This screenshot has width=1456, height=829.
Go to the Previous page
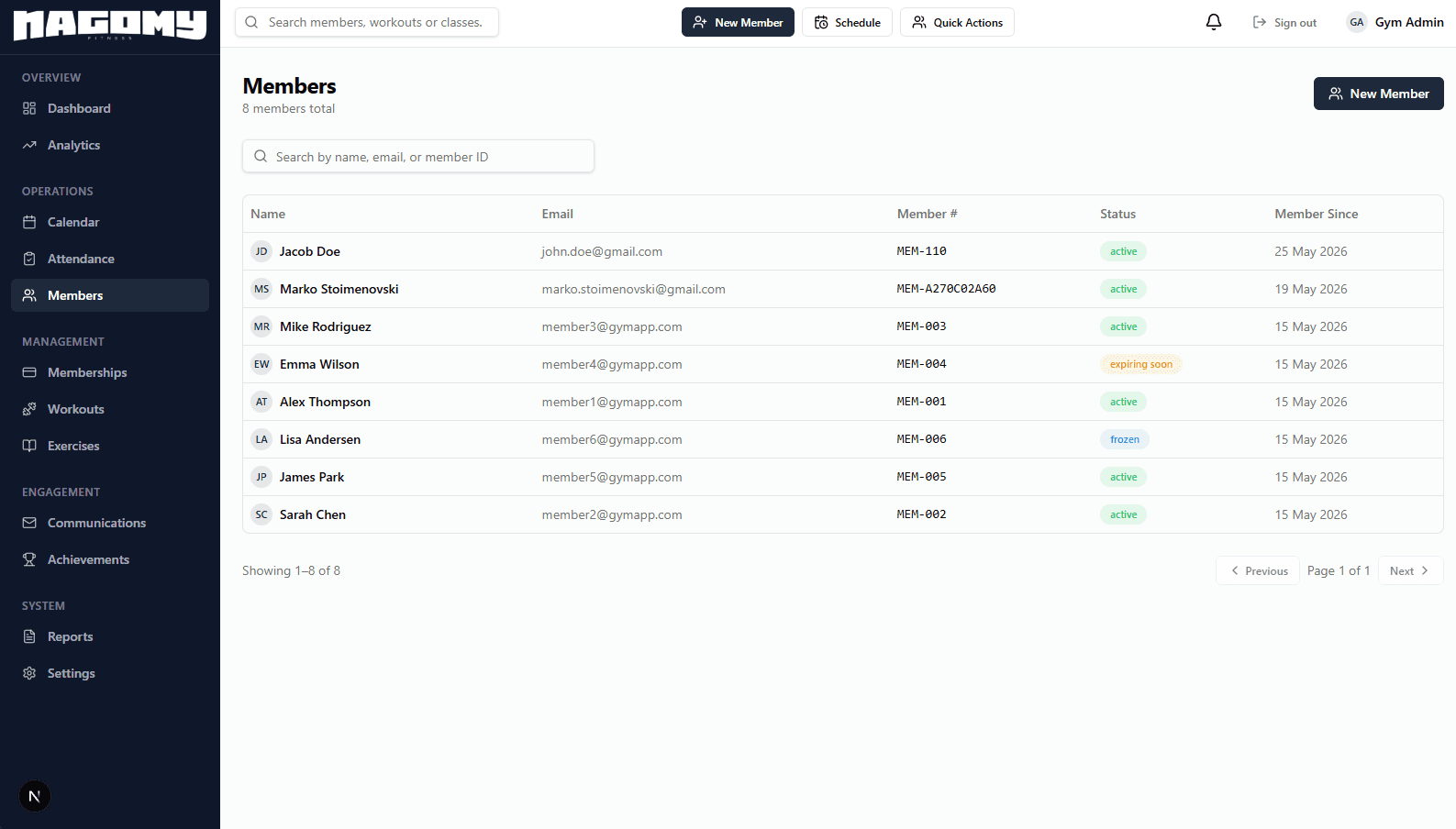[1258, 570]
